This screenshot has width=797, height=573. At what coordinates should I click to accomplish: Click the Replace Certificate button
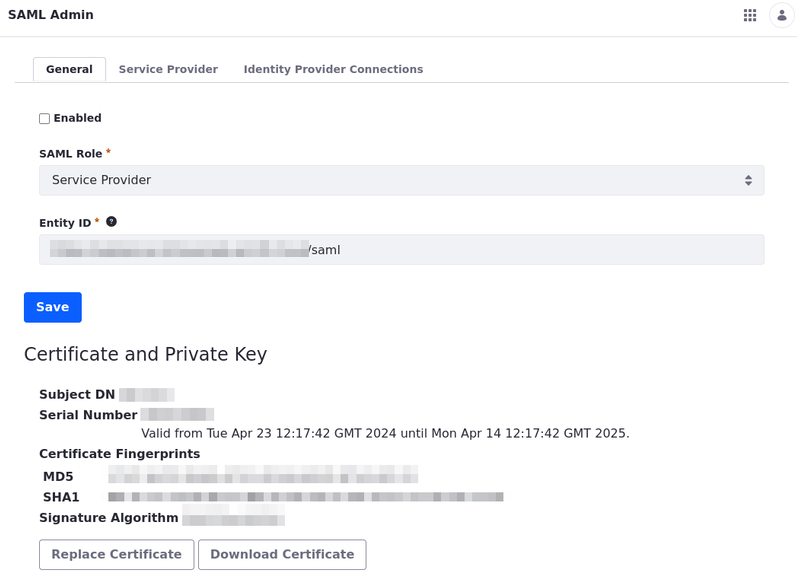tap(116, 555)
